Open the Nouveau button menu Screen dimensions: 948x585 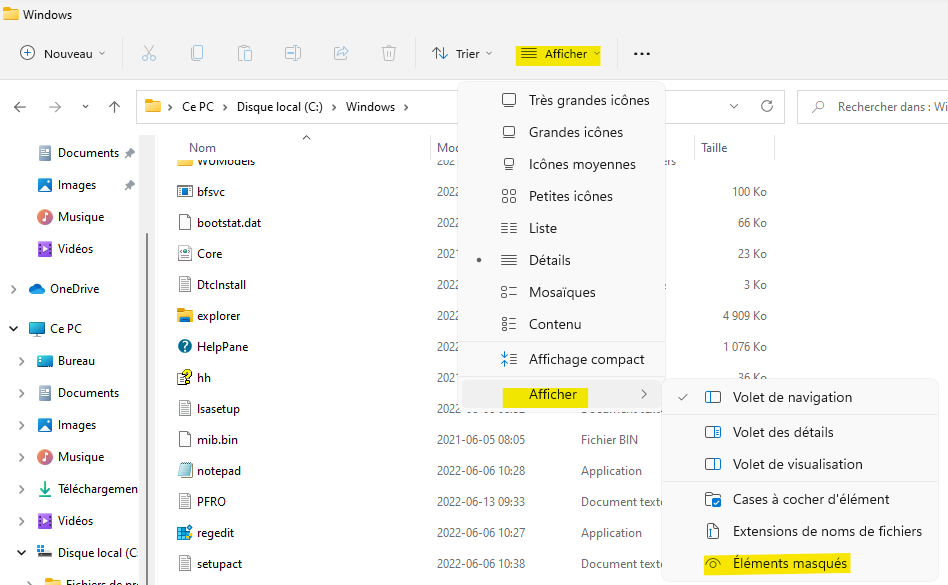click(x=63, y=54)
